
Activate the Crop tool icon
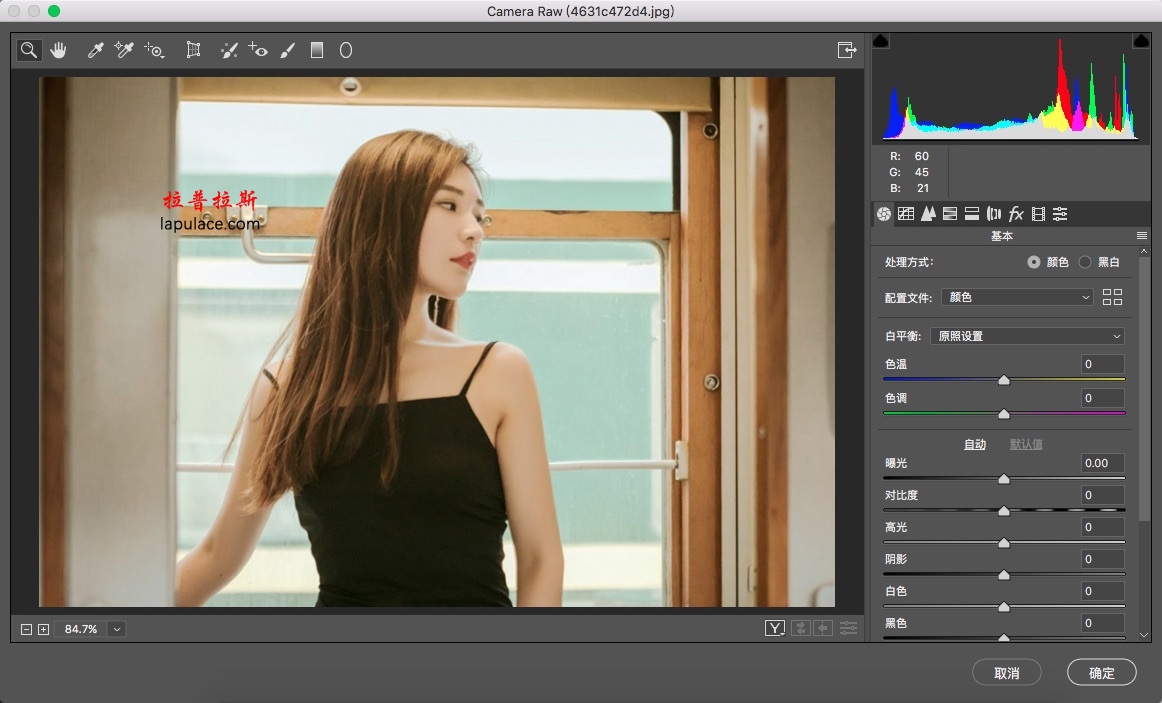click(193, 50)
